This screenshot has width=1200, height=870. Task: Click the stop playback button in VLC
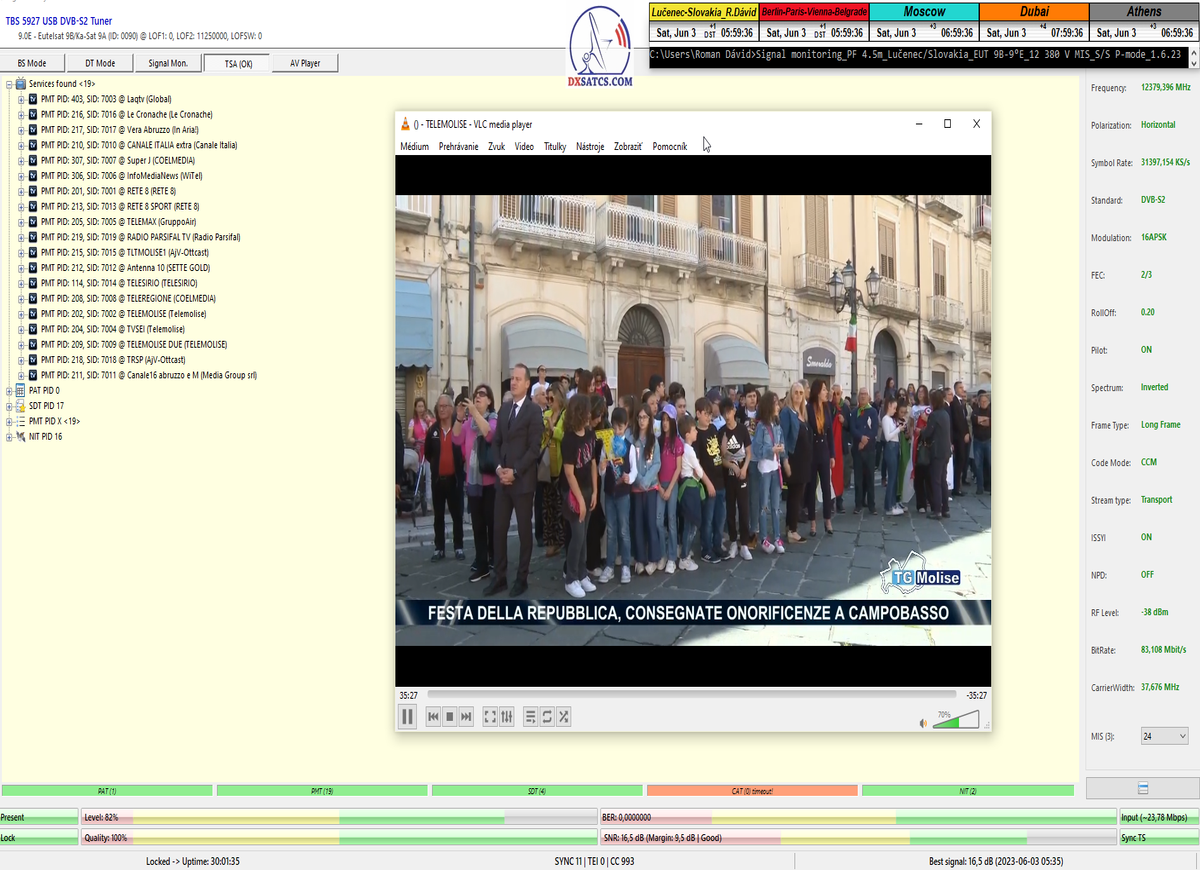tap(450, 716)
